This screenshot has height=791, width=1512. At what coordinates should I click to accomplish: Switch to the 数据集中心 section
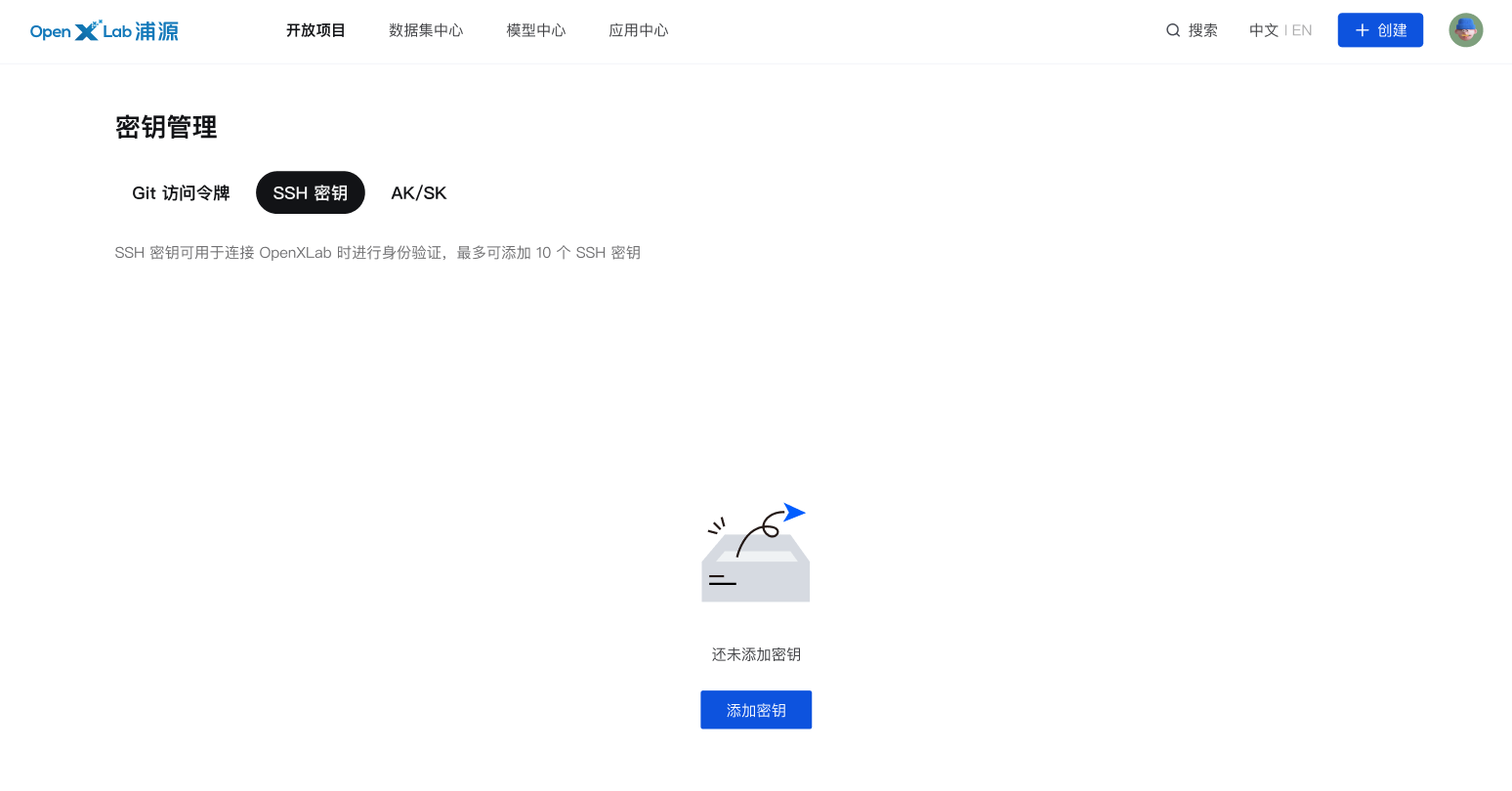pos(426,30)
